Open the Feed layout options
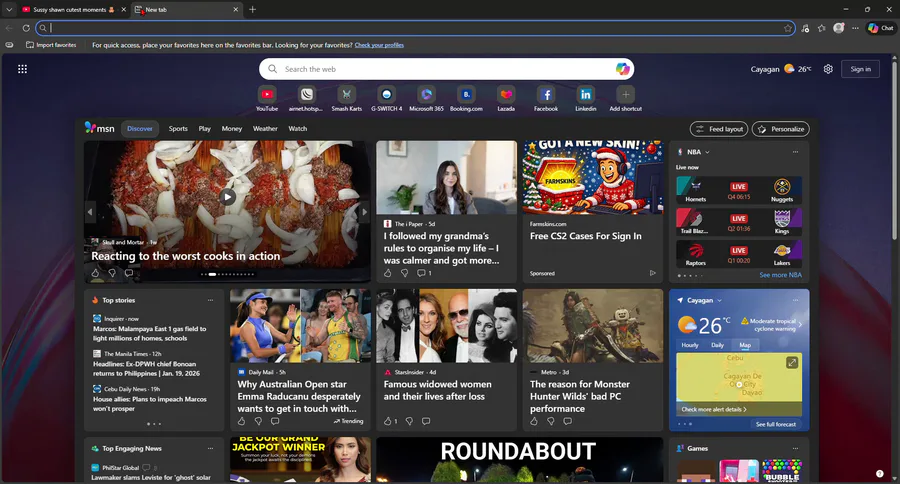The width and height of the screenshot is (900, 484). click(719, 129)
